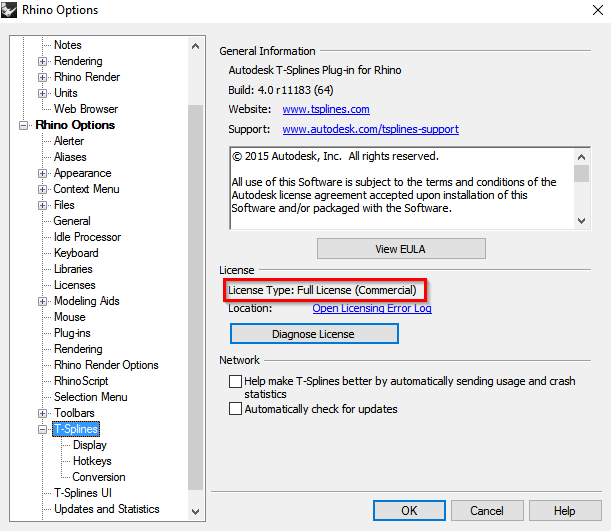Click the copyright text box scroll down arrow
Screen dimensions: 611x531
(x=582, y=221)
